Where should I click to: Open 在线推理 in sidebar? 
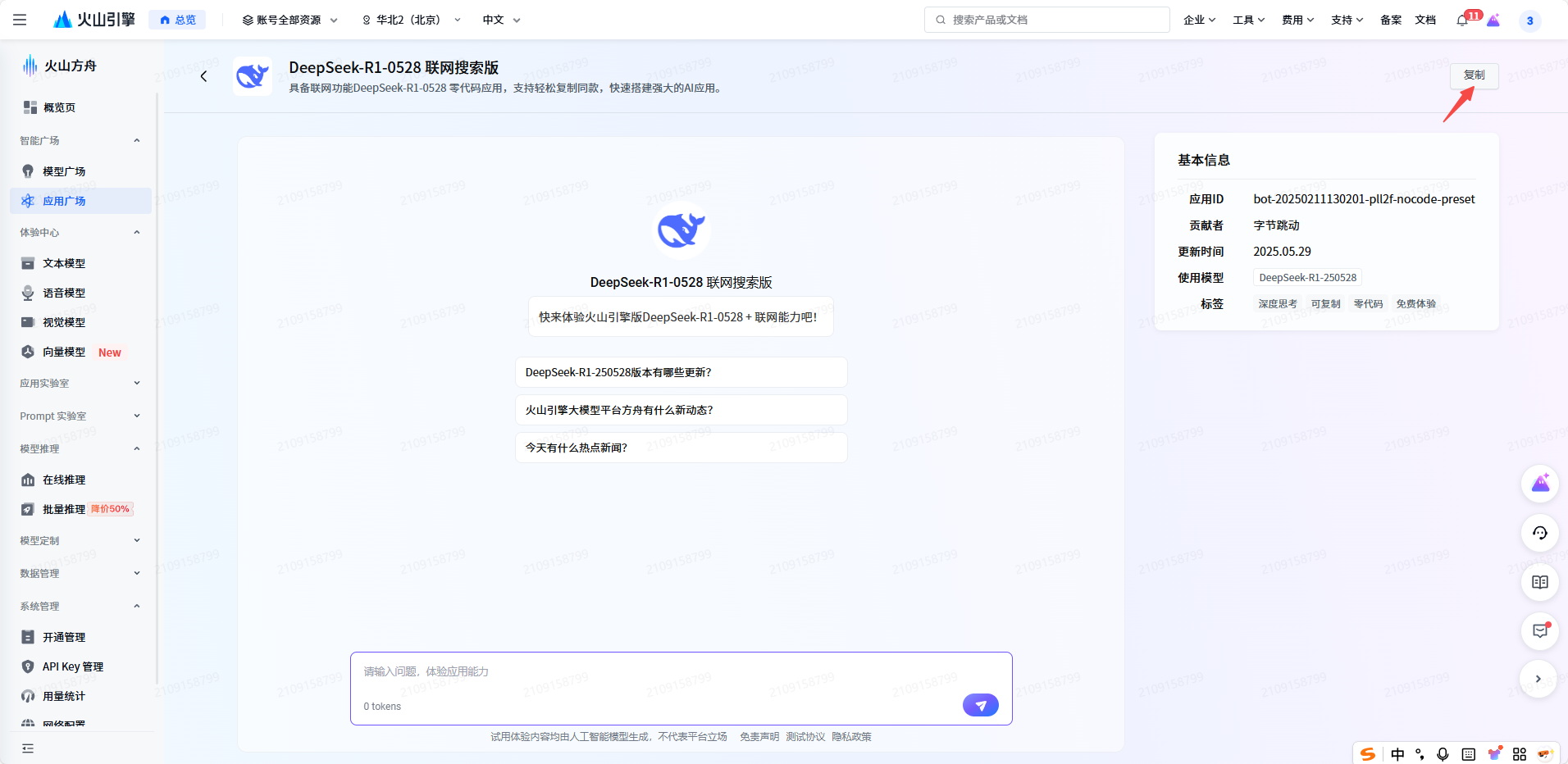[x=80, y=480]
